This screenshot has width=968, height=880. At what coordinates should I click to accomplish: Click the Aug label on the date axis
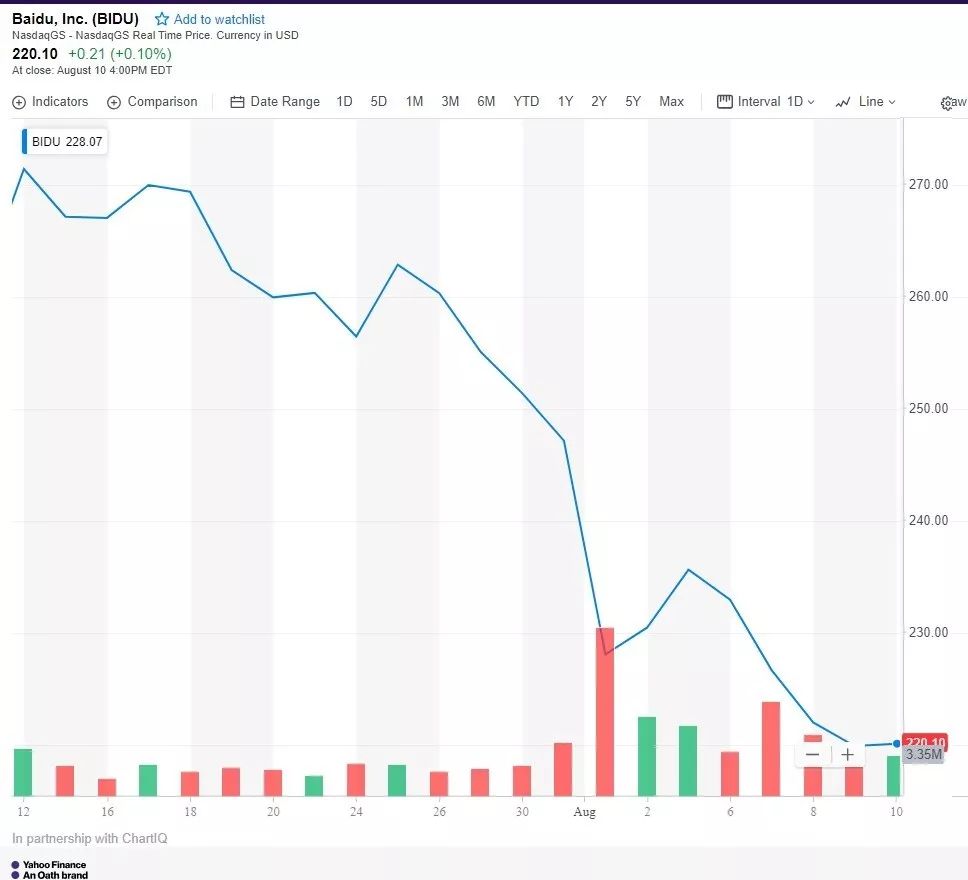[x=584, y=811]
